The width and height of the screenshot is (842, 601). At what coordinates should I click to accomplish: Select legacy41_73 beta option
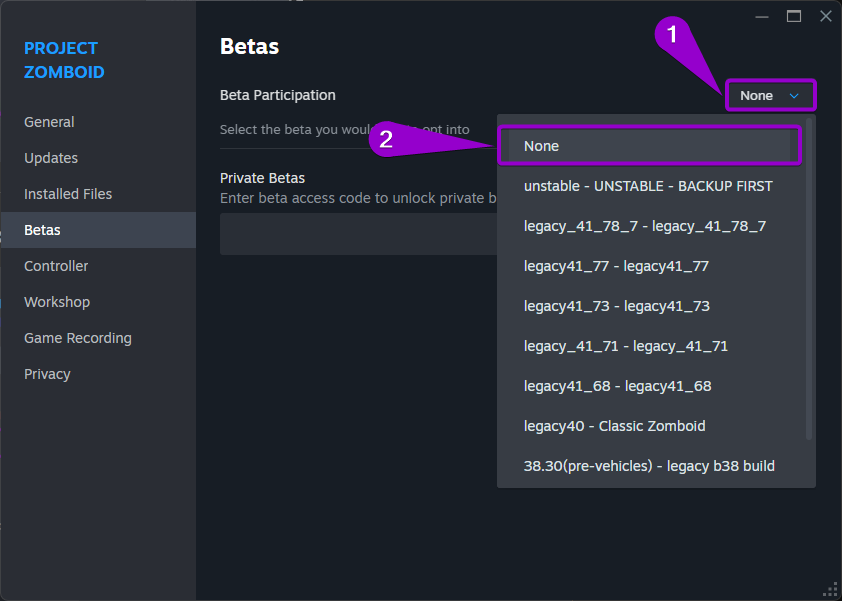(x=650, y=306)
